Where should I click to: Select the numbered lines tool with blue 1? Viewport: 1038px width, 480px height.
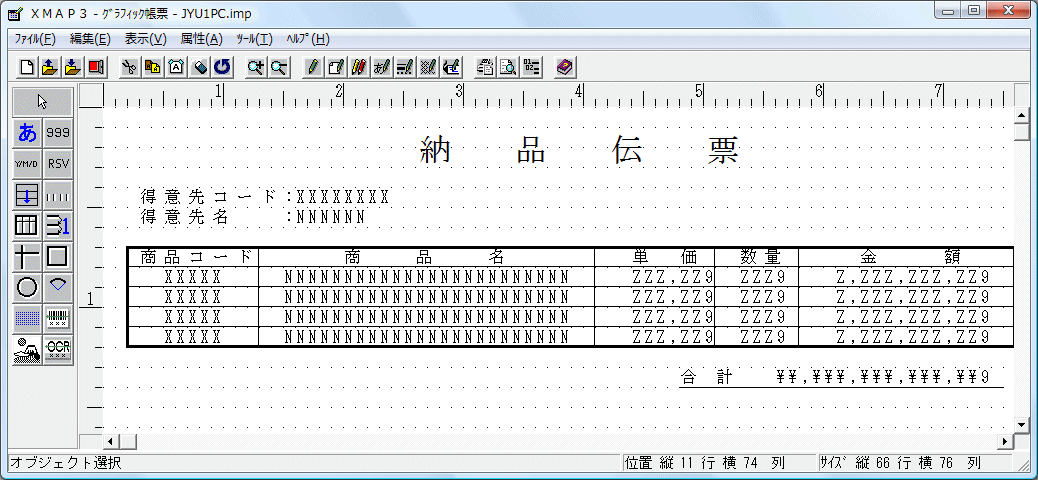[58, 226]
